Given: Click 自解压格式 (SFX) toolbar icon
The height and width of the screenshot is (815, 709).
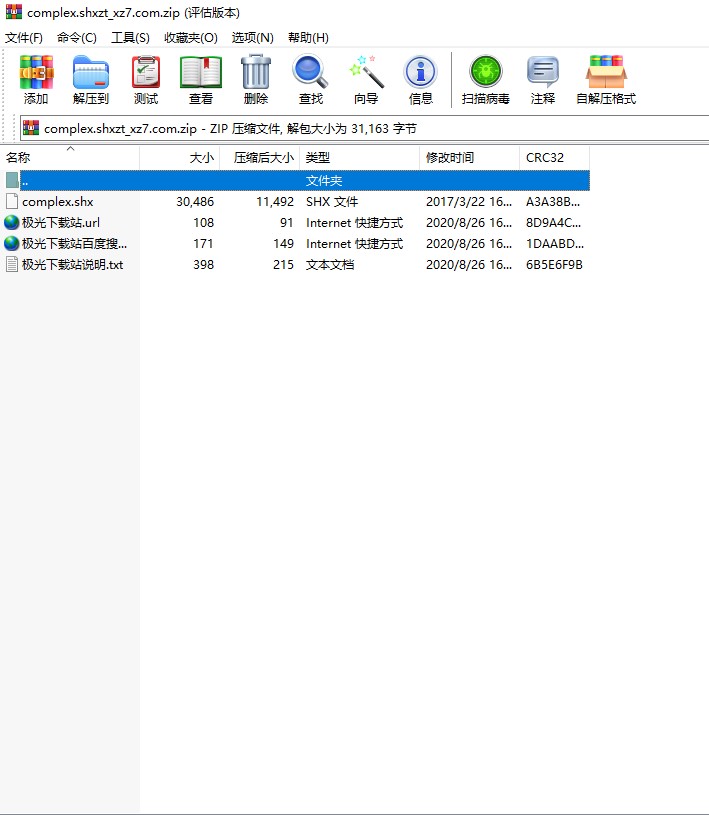Looking at the screenshot, I should pyautogui.click(x=606, y=80).
